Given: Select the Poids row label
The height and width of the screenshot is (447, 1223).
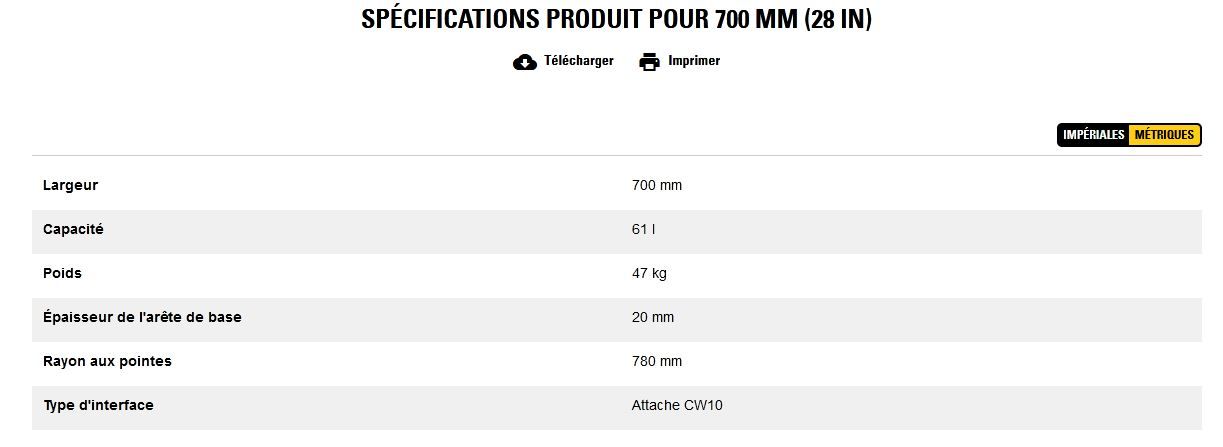Looking at the screenshot, I should click(x=62, y=273).
